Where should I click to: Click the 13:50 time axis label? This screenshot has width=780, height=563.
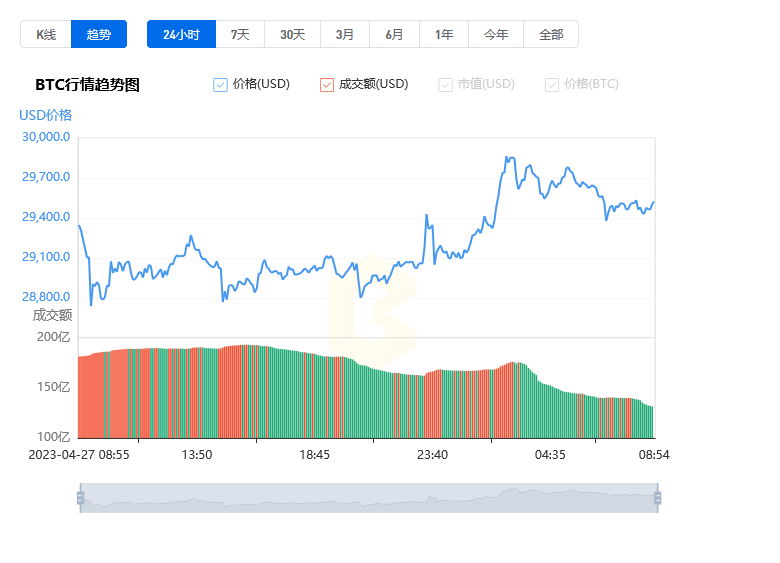(196, 454)
